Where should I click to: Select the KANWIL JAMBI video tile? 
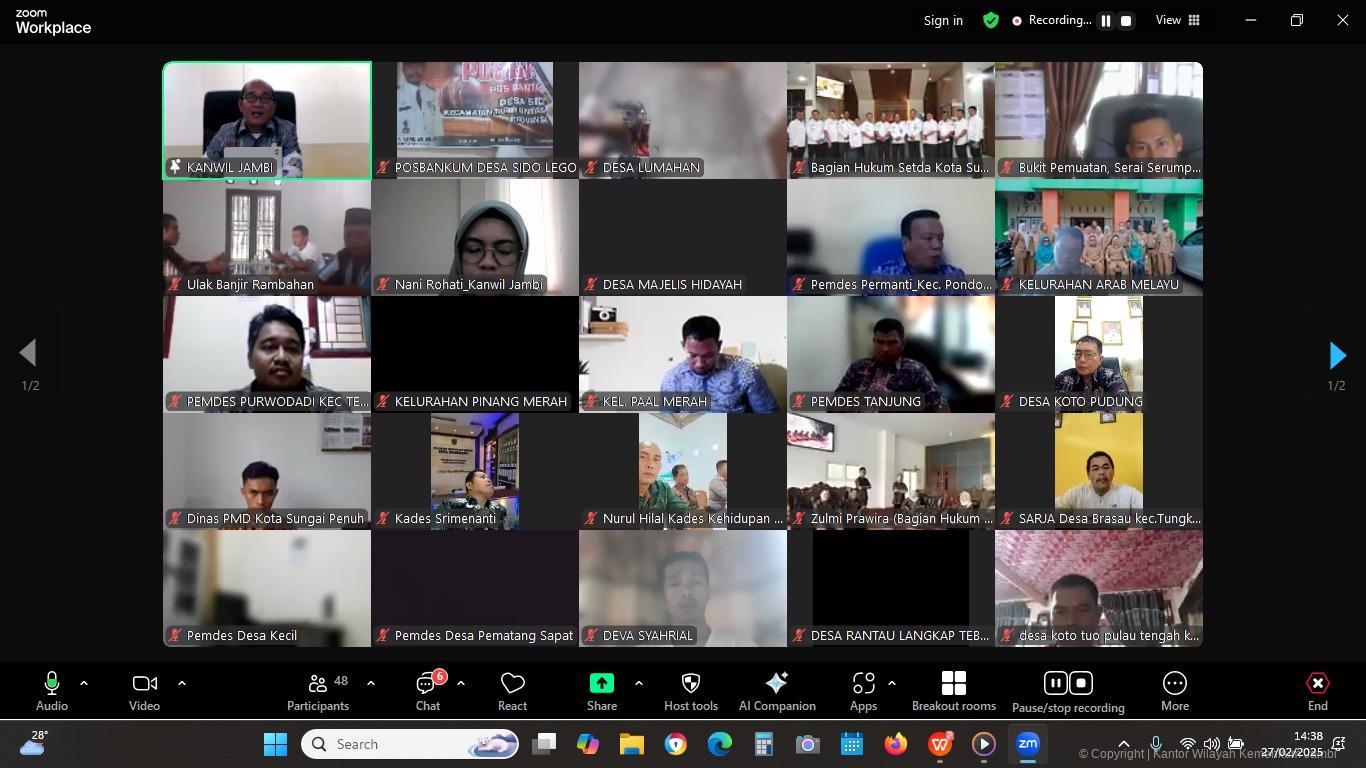pos(267,120)
